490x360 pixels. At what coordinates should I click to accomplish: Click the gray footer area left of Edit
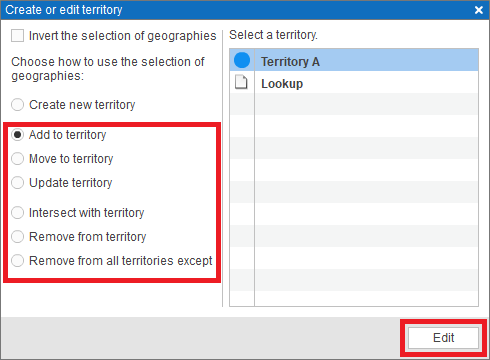click(201, 338)
